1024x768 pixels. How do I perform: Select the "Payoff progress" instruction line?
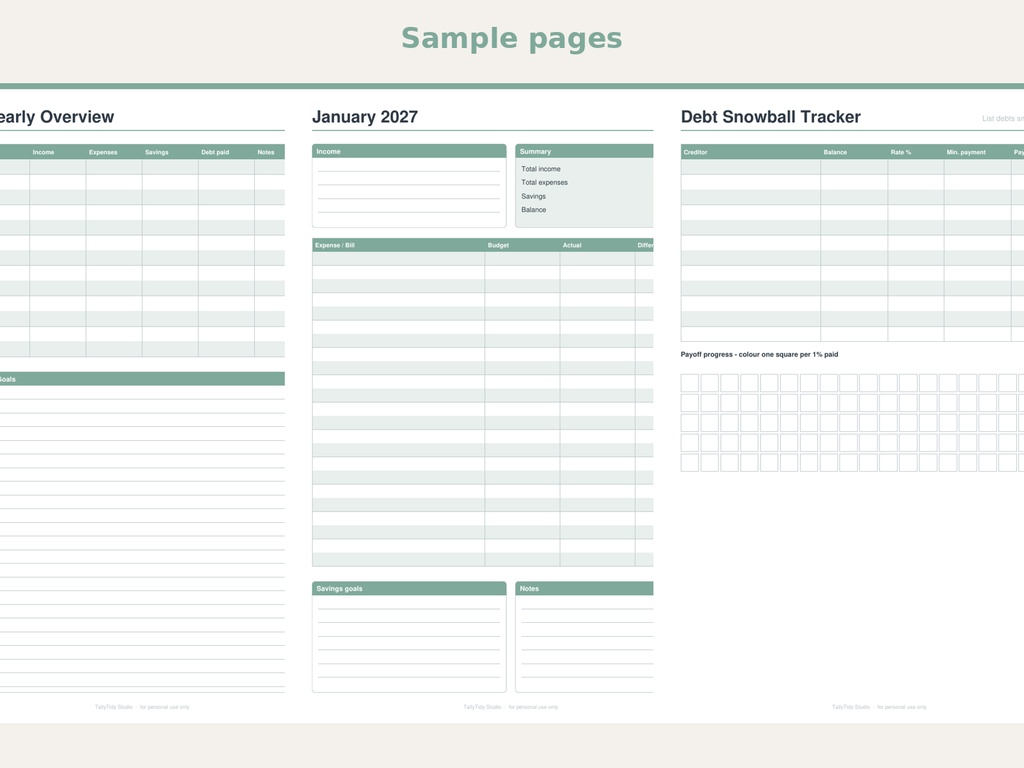pos(760,355)
